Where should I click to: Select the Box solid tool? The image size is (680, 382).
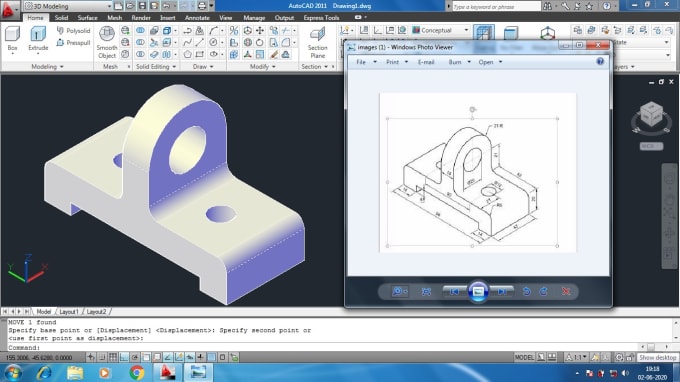(x=13, y=39)
